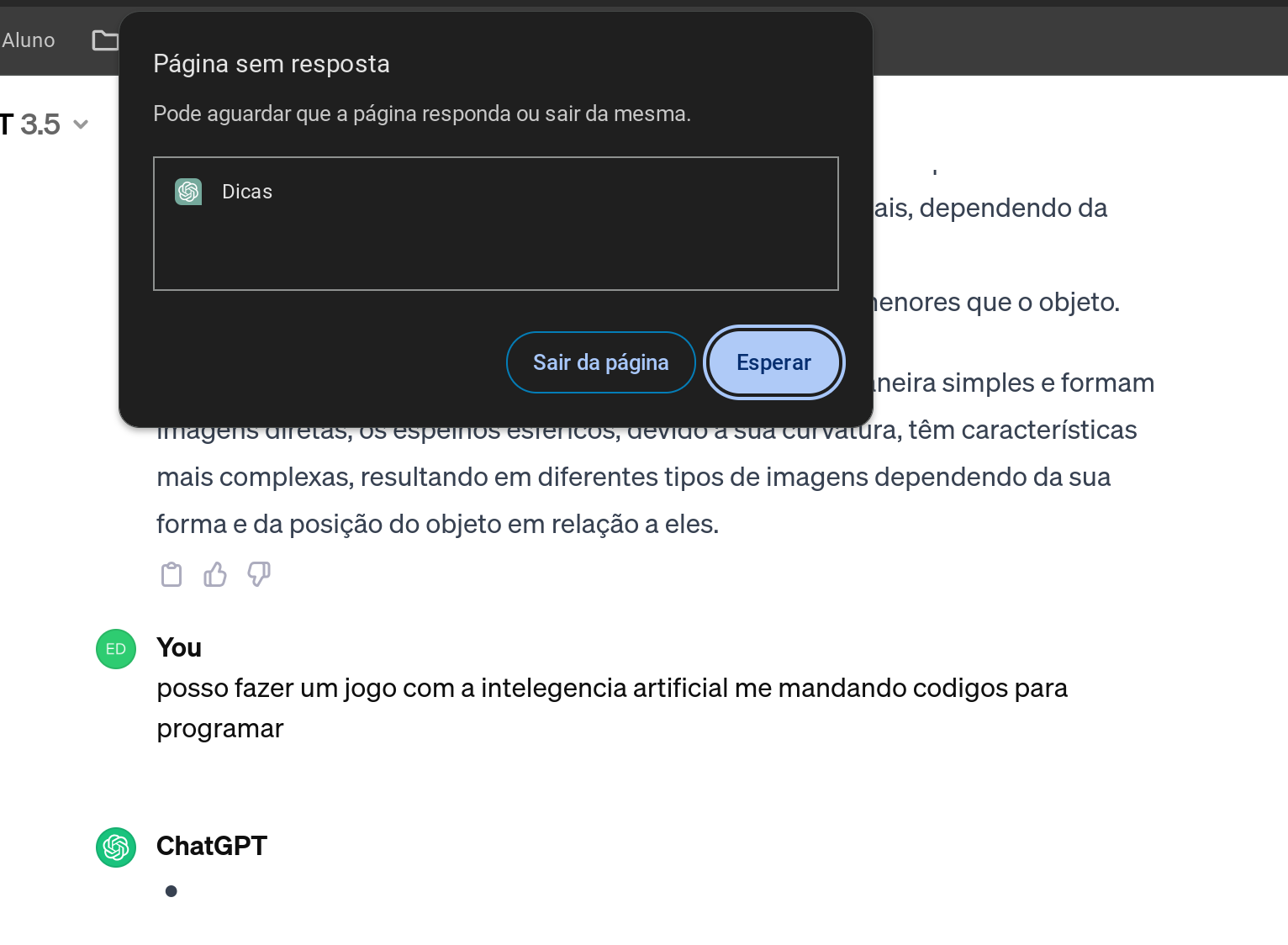Click the ChatGPT avatar logo

[x=116, y=847]
